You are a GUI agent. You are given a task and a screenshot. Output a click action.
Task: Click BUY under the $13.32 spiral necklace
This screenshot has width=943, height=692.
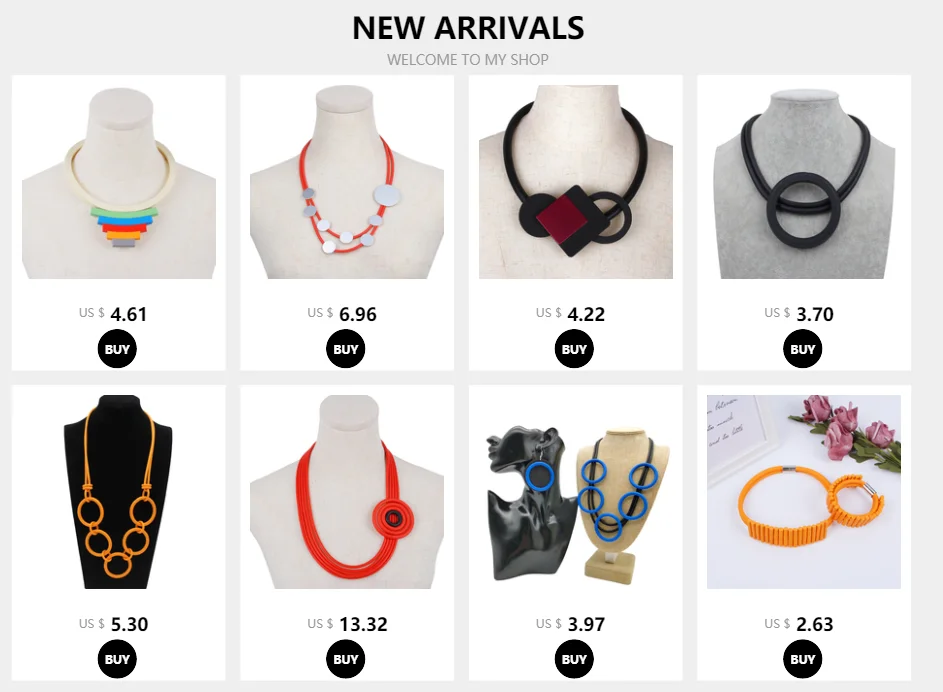point(346,659)
